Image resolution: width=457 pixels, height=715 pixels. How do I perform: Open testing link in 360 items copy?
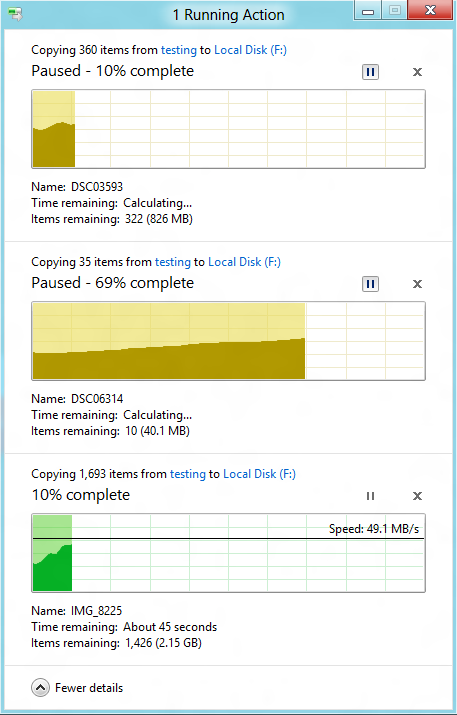click(x=178, y=50)
